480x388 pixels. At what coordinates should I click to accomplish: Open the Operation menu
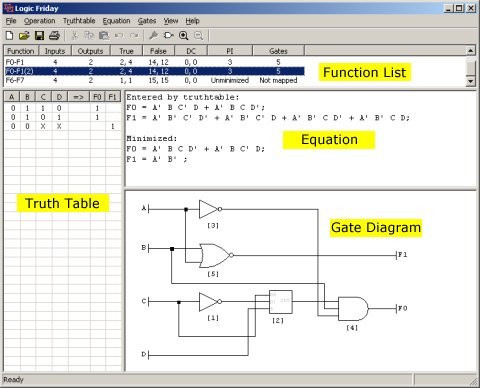39,21
